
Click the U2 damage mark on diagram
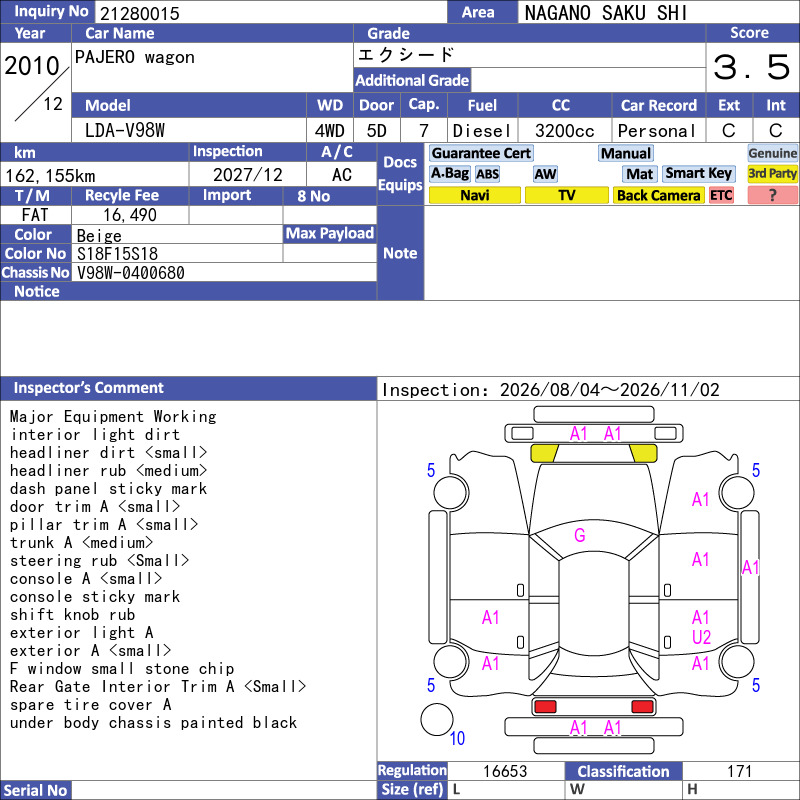pos(701,637)
